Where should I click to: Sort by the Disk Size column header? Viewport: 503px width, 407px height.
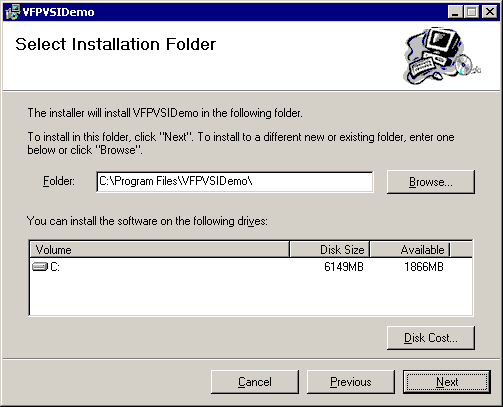[330, 250]
